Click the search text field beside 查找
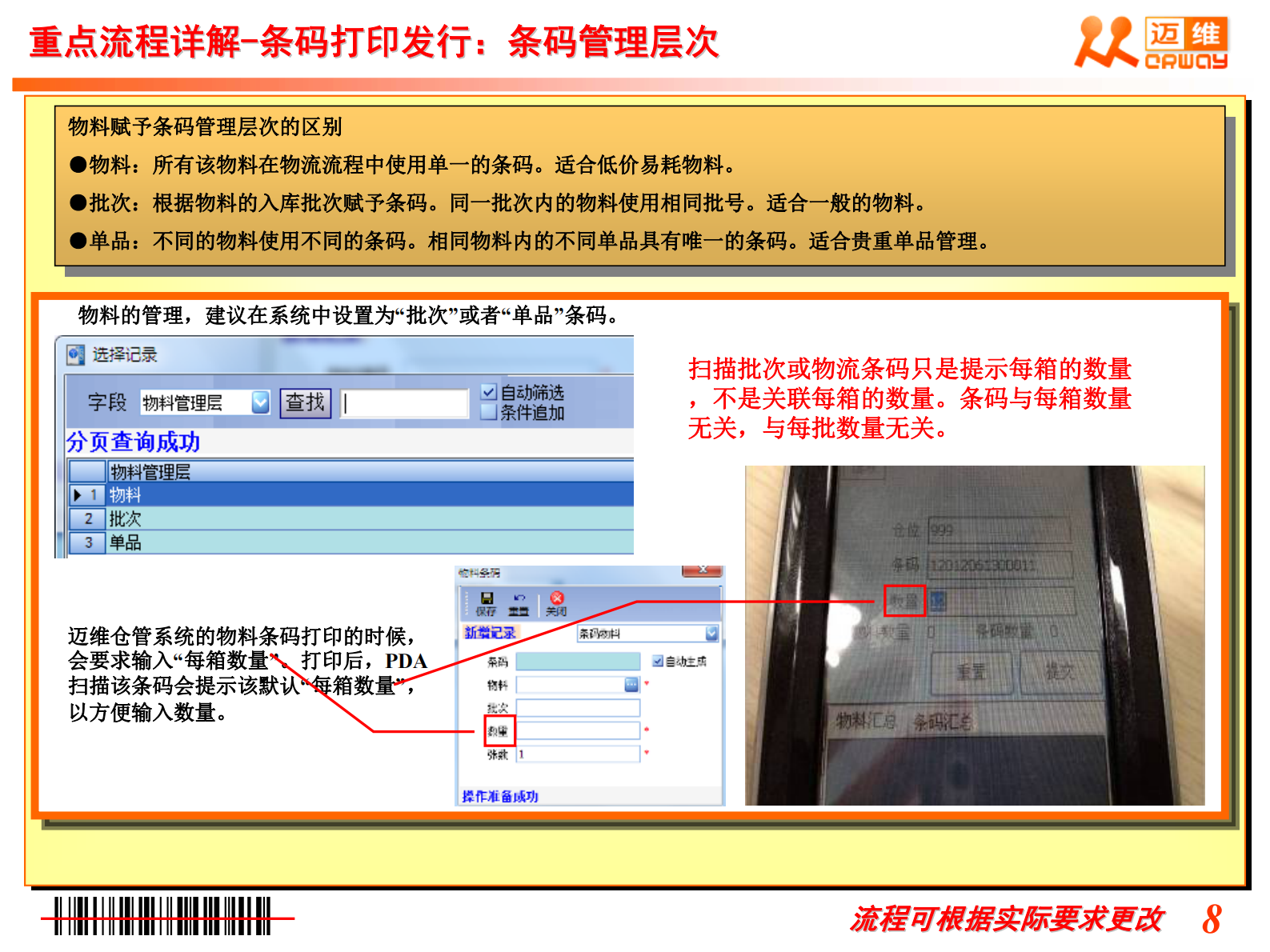This screenshot has width=1270, height=952. 405,403
